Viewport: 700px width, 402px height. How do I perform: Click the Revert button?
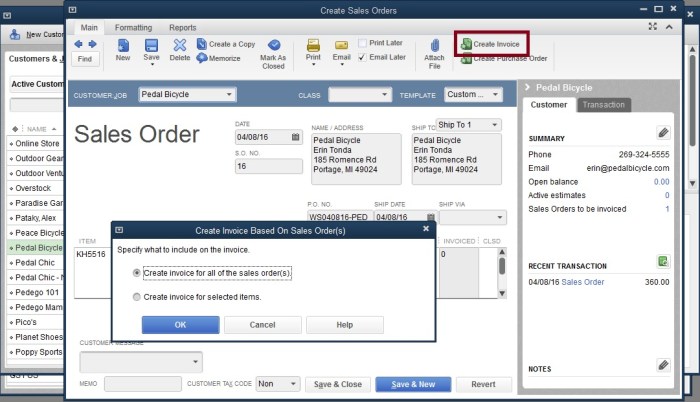(x=483, y=384)
